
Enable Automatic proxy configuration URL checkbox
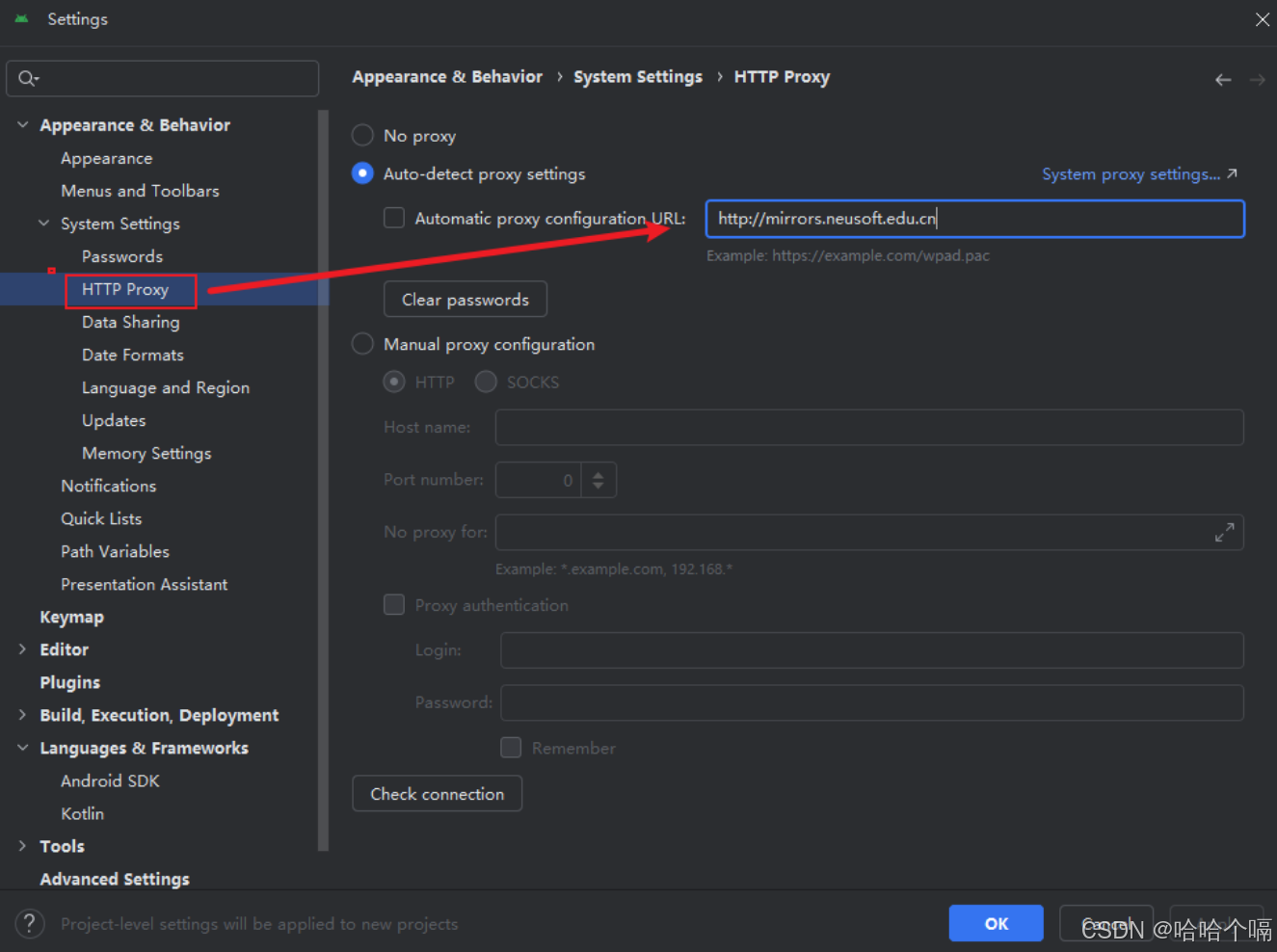click(394, 218)
